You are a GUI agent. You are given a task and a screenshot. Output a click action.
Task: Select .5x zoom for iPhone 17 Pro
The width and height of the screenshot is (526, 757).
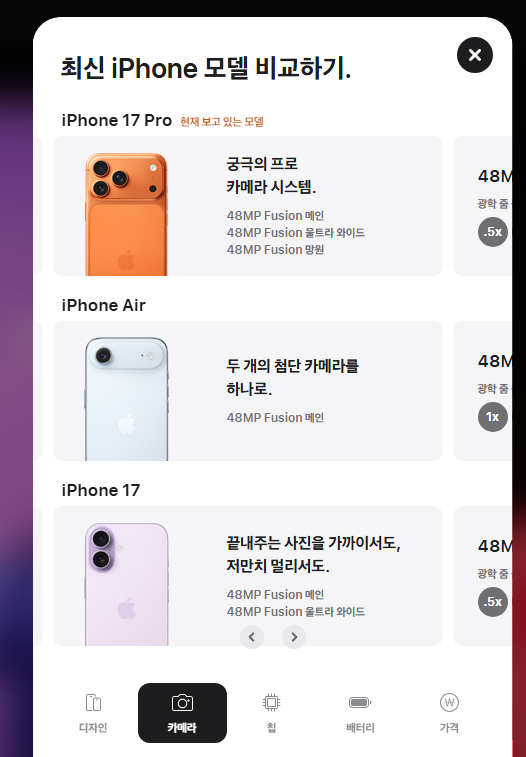point(493,232)
